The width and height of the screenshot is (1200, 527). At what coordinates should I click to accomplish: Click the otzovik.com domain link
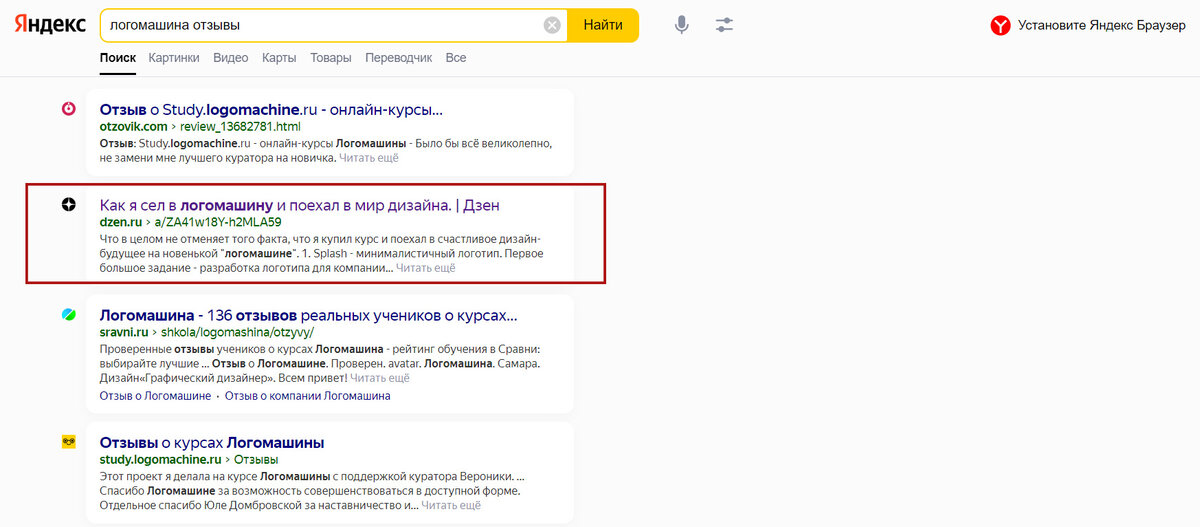coord(134,127)
